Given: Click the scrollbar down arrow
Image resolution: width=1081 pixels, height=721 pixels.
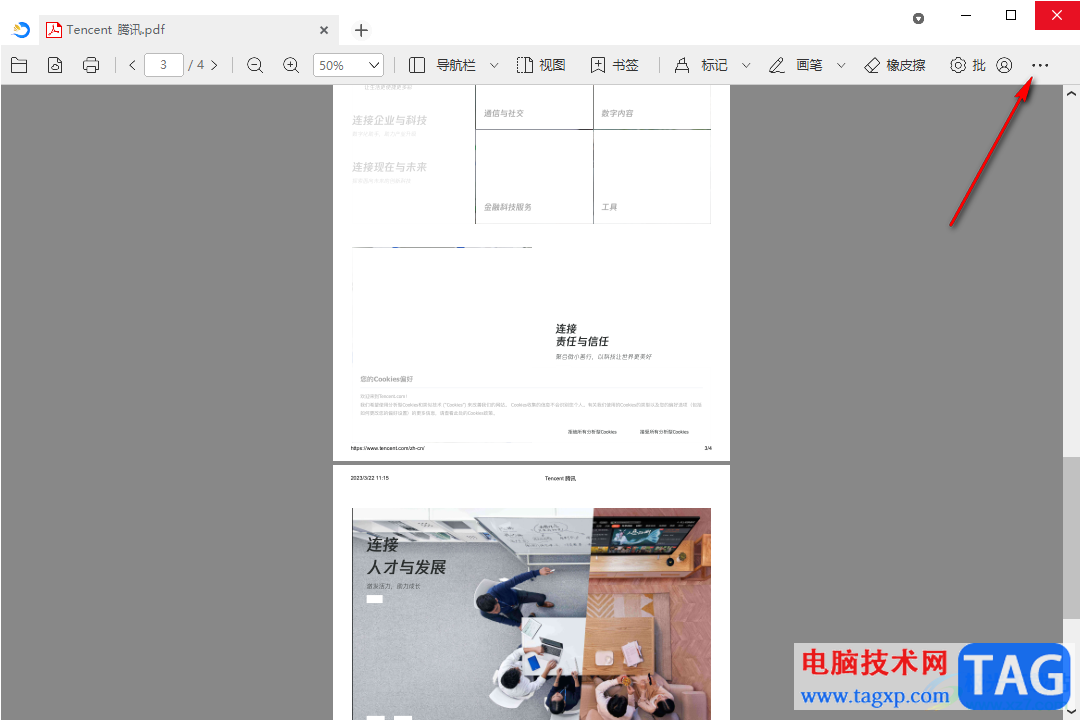Looking at the screenshot, I should (1071, 711).
